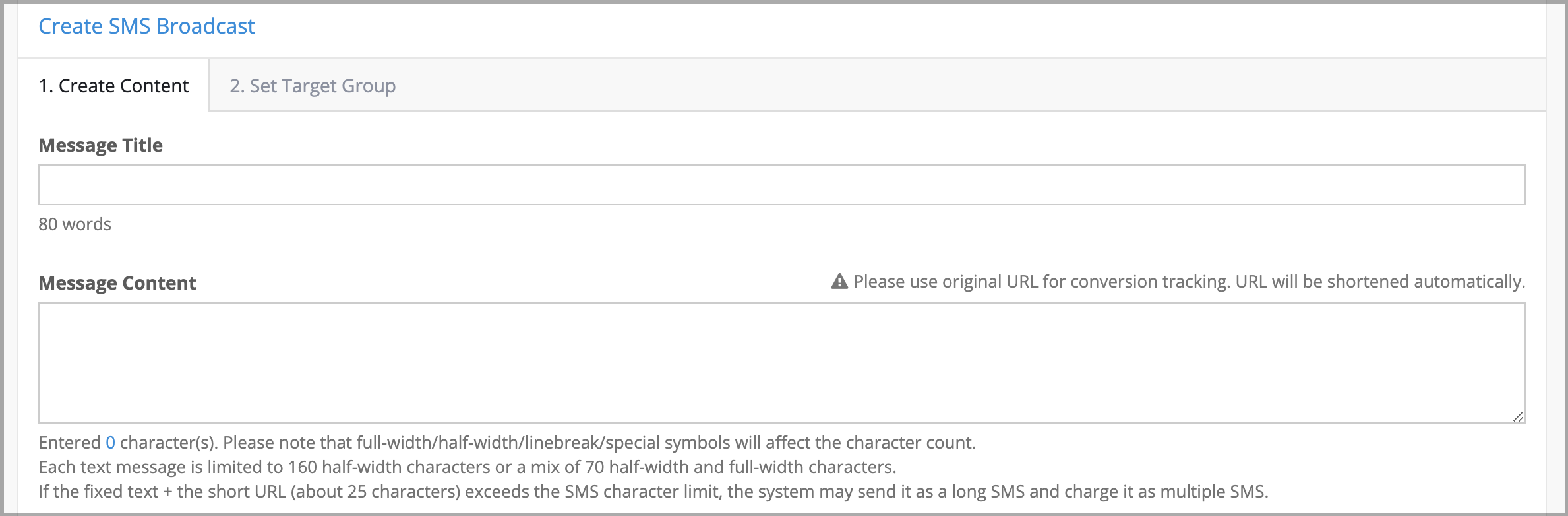The width and height of the screenshot is (1568, 516).
Task: Click 'URL will be shortened automatically' sentence
Action: tap(1380, 282)
